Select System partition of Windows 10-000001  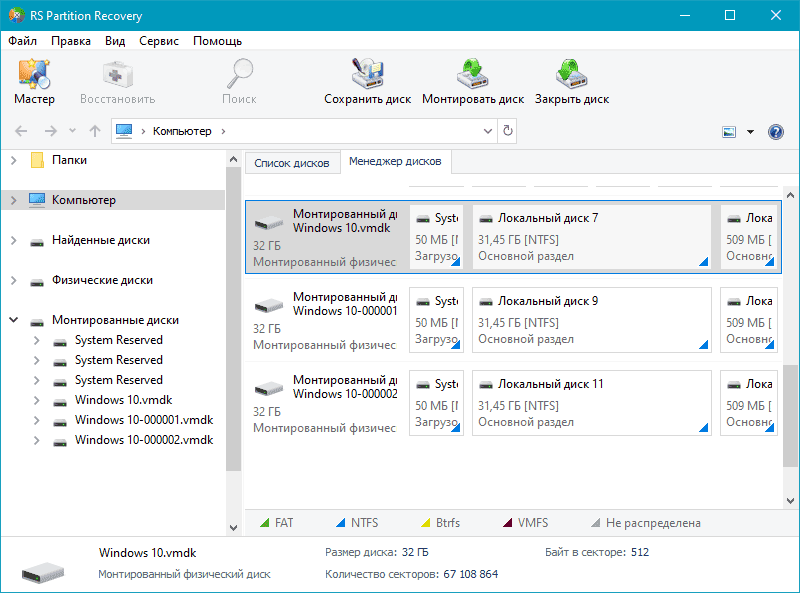(x=436, y=320)
